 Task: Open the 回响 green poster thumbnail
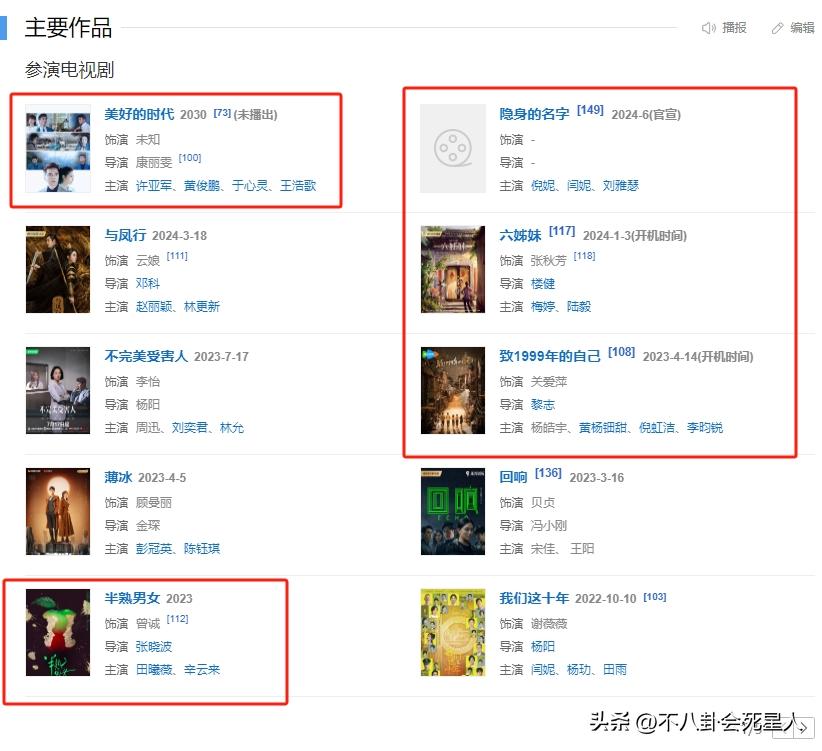pos(453,511)
